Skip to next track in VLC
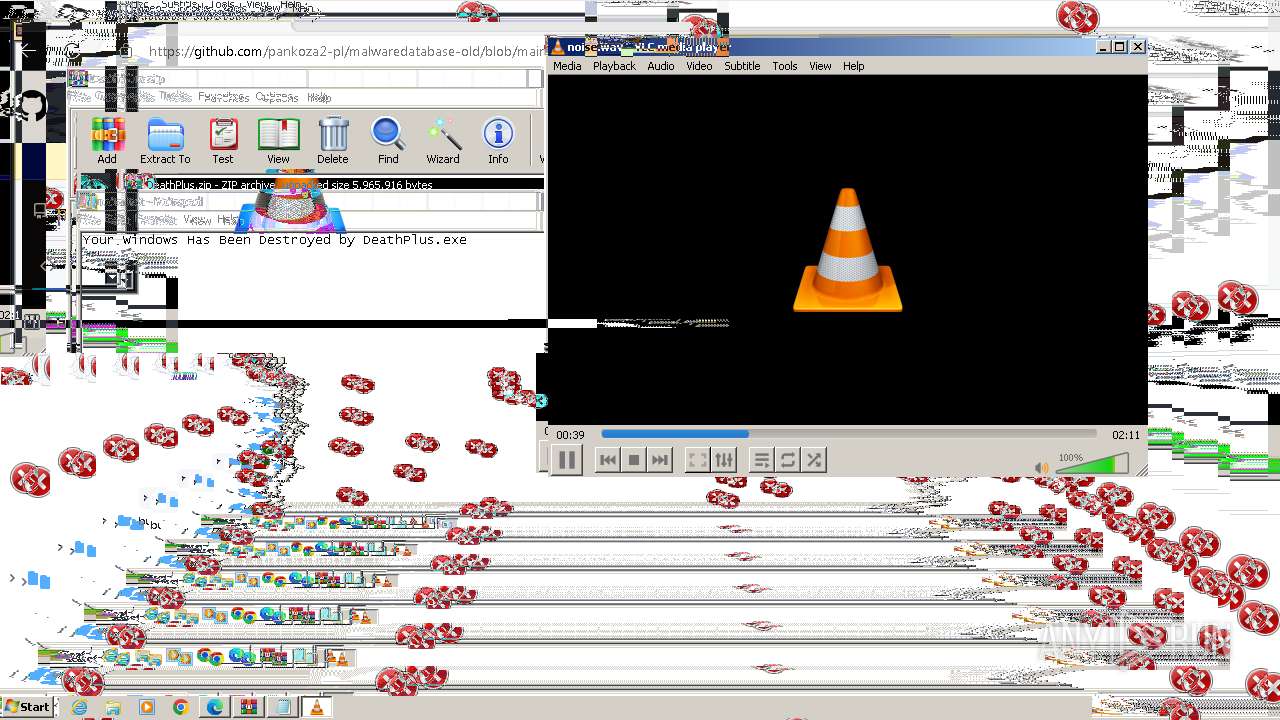Screen dimensions: 1280x720 [659, 460]
